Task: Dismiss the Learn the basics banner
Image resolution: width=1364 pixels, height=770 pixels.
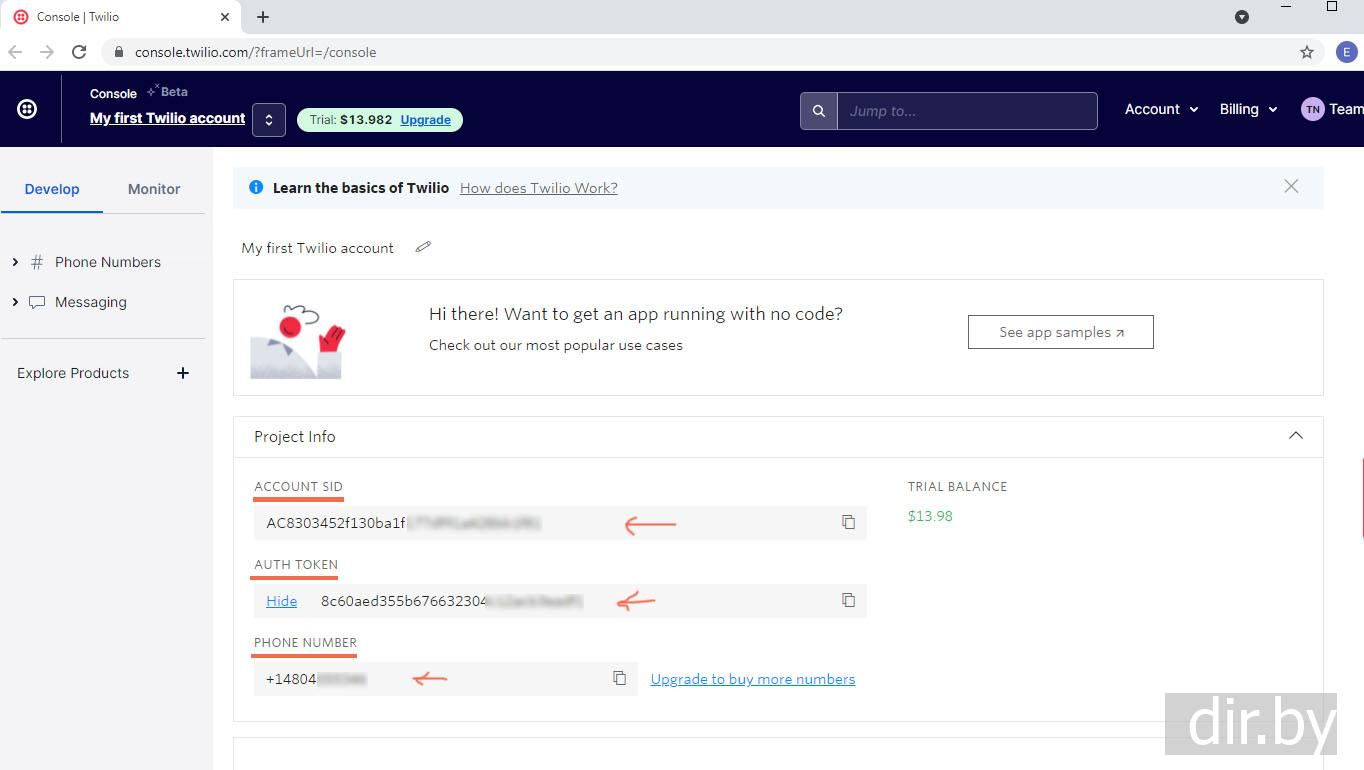Action: point(1291,186)
